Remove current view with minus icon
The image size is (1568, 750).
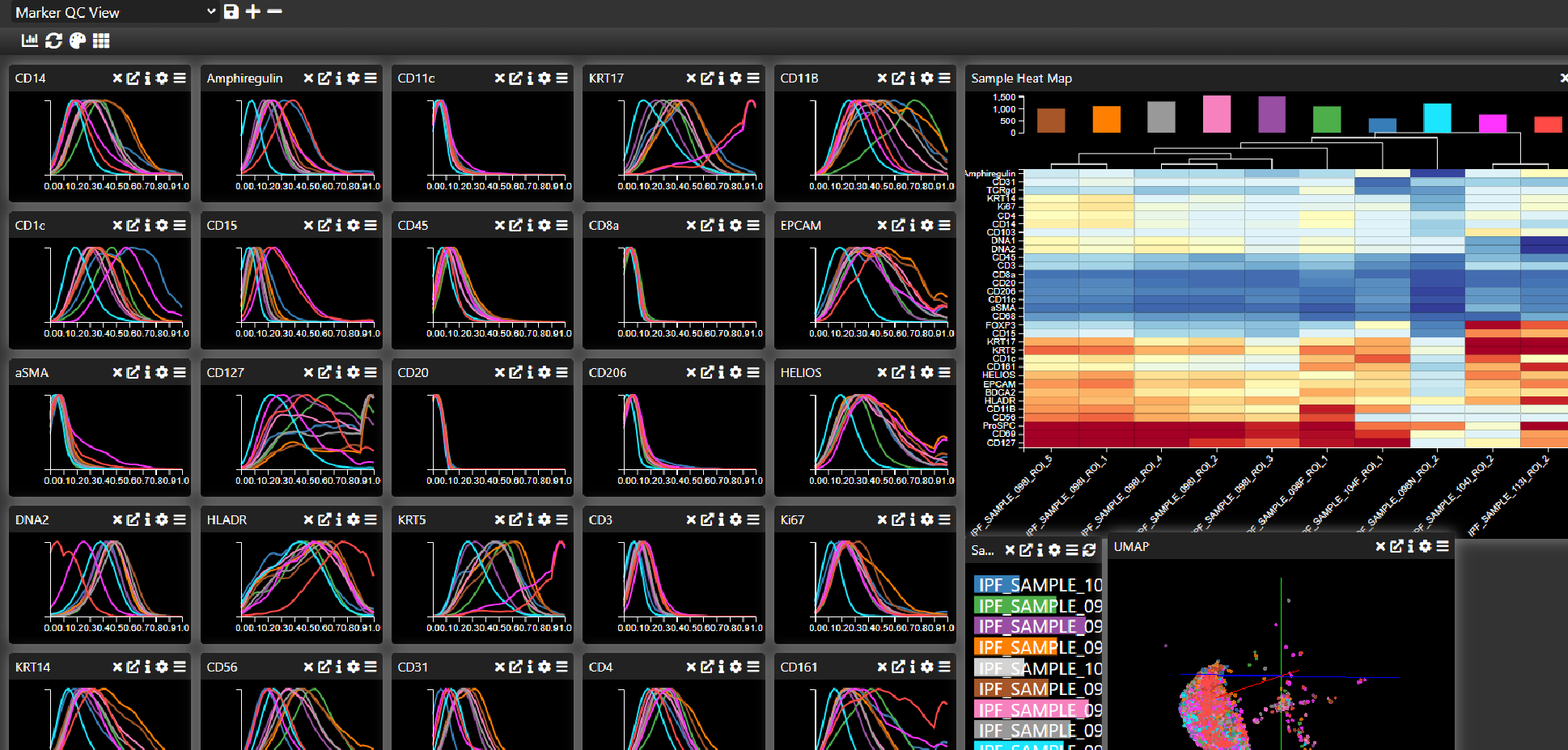pyautogui.click(x=274, y=11)
